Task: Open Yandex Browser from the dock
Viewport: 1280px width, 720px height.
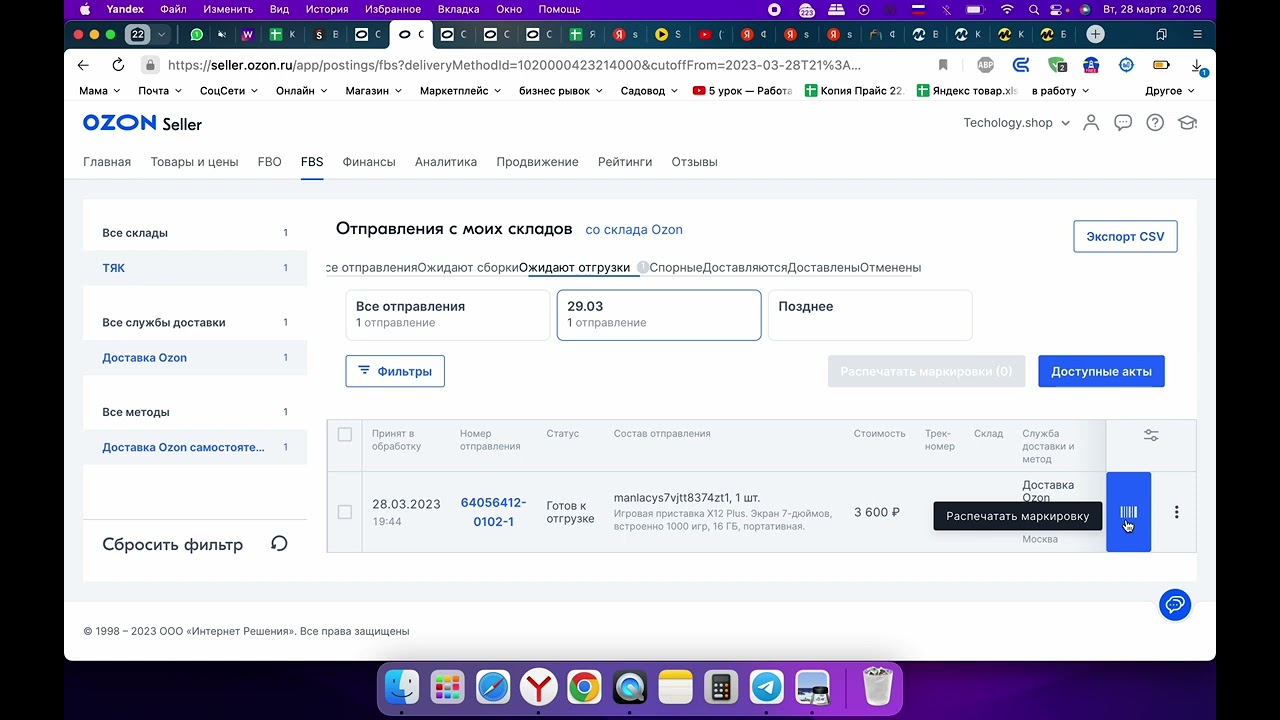Action: [539, 688]
